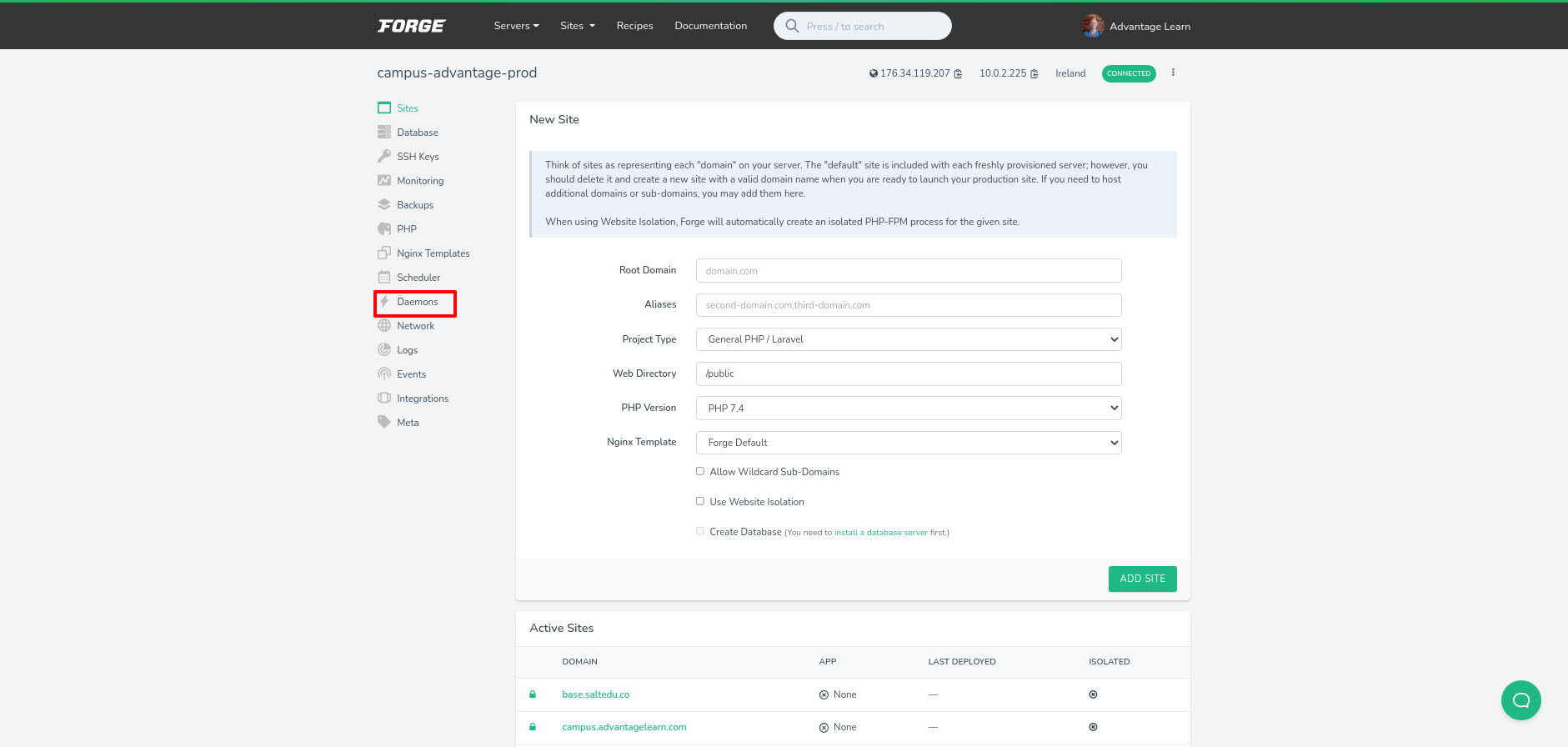Open the chat support bubble
This screenshot has width=1568, height=747.
pos(1521,700)
